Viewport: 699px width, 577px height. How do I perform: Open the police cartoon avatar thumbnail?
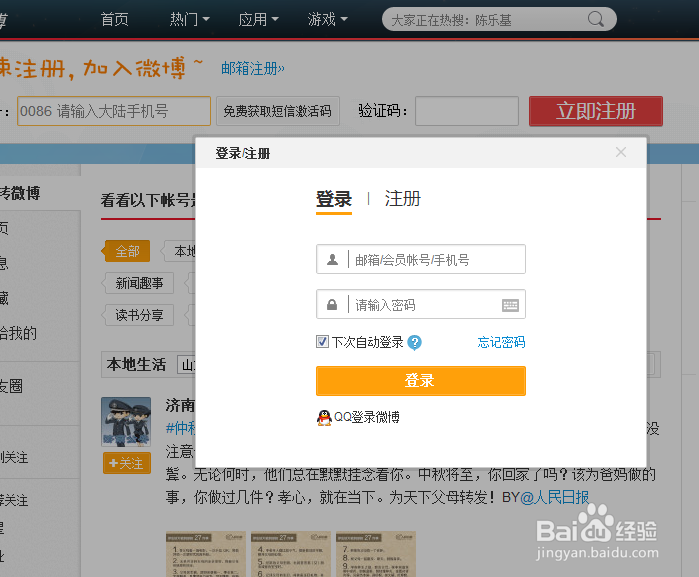[x=126, y=422]
